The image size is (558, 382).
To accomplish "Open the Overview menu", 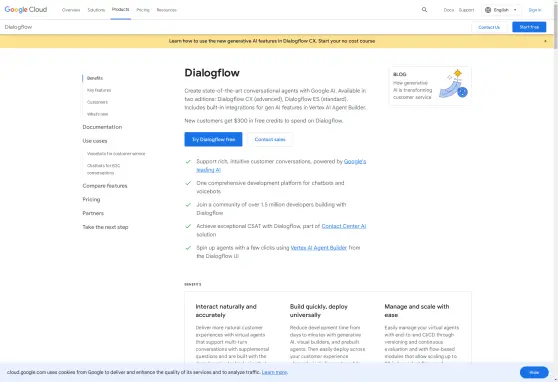I will (x=71, y=10).
